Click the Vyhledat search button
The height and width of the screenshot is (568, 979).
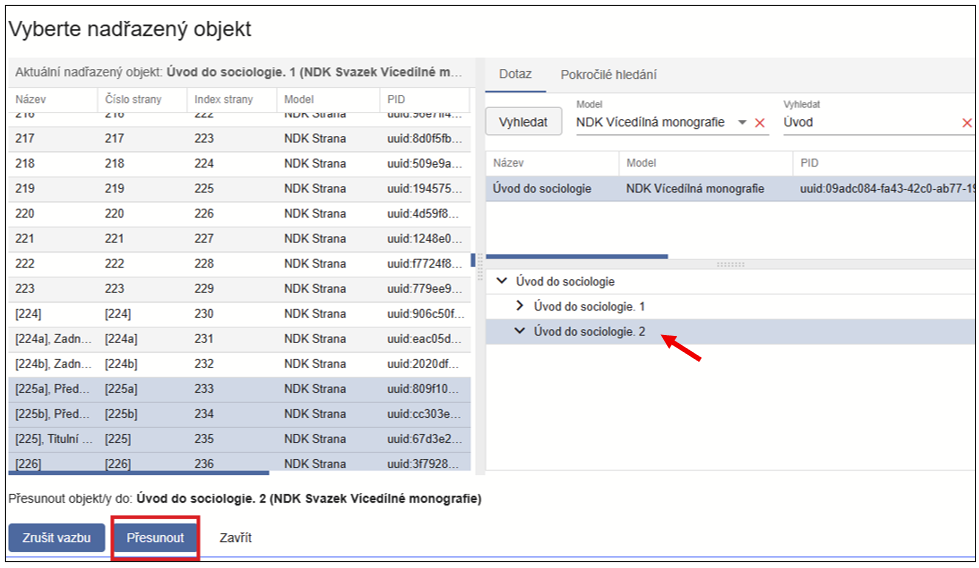523,122
